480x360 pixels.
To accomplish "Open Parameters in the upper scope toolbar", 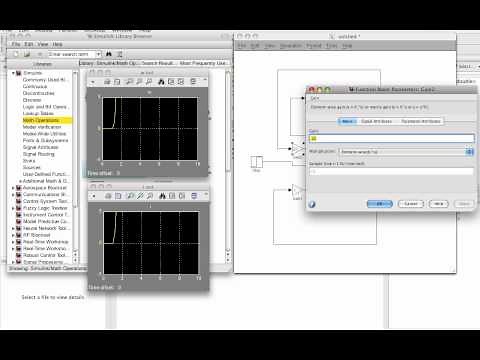I will click(x=117, y=82).
